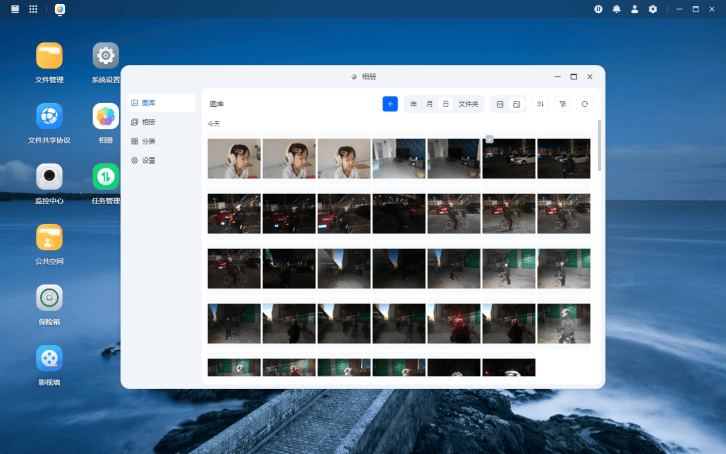Refresh the photo library
The height and width of the screenshot is (454, 726).
point(585,104)
